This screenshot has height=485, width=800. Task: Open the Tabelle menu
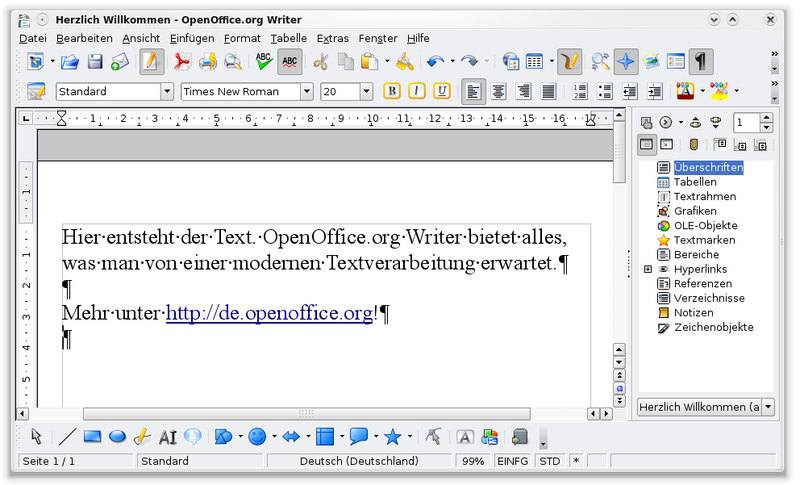288,38
